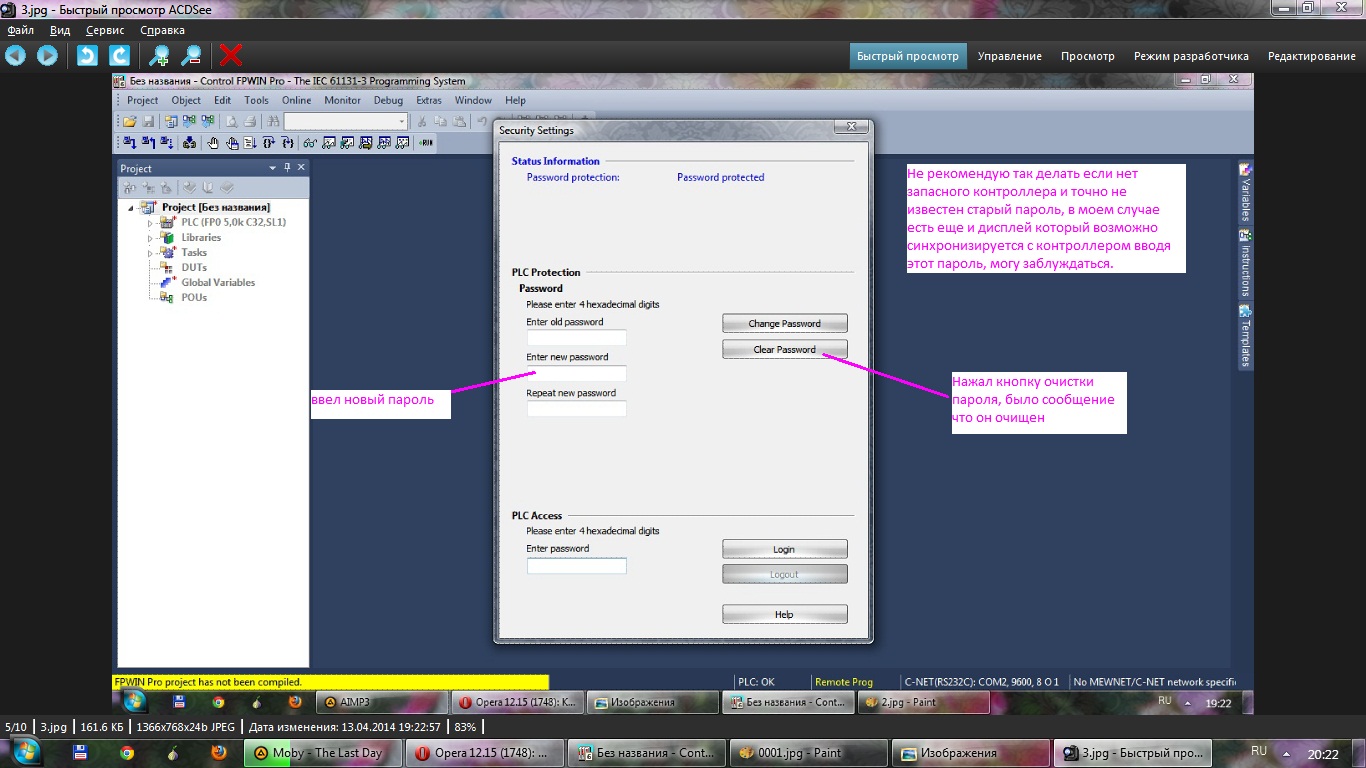Viewport: 1366px width, 768px height.
Task: Click the open-folder icon in FPWIN toolbar
Action: [130, 121]
